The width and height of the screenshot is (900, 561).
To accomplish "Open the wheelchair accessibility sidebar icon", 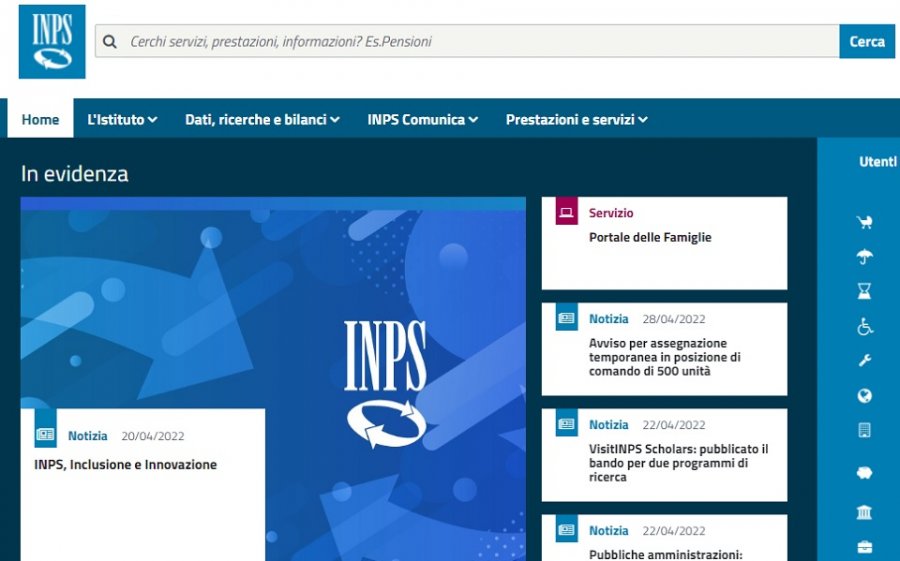I will tap(864, 326).
